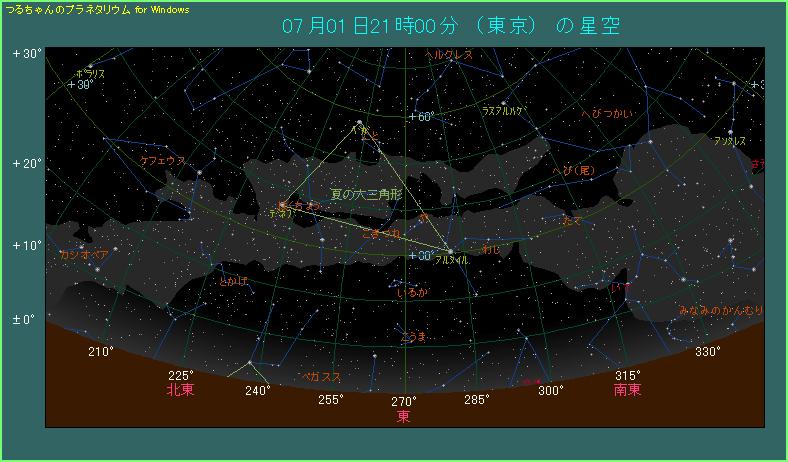Select the Altair (アルタイル) star label
This screenshot has height=462, width=788.
pos(452,260)
